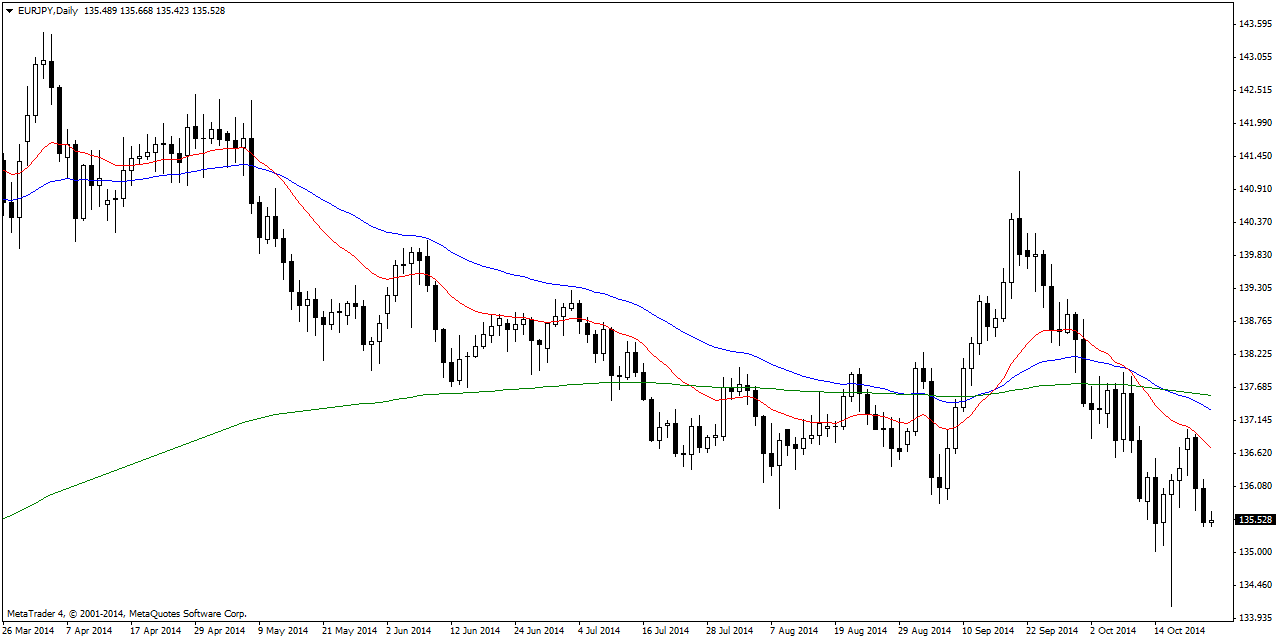Select the 9 May 2014 date label
This screenshot has width=1276, height=639.
283,631
